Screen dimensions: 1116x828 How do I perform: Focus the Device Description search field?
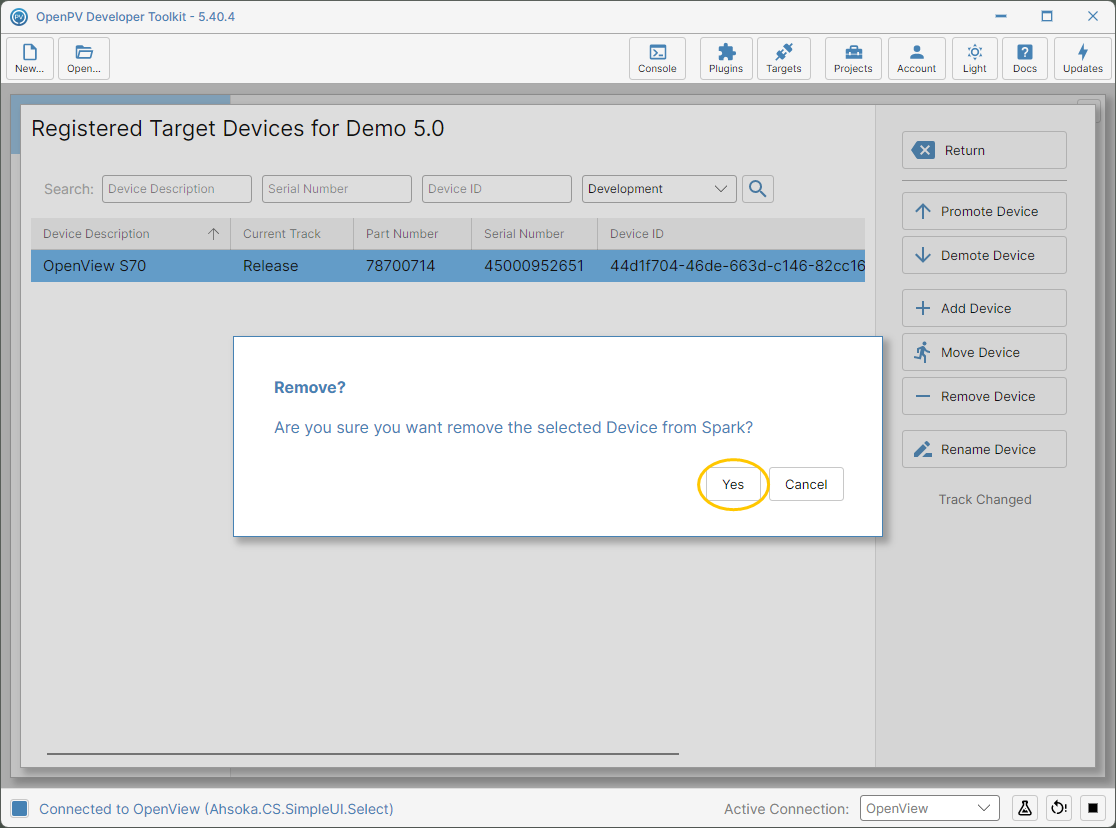177,189
